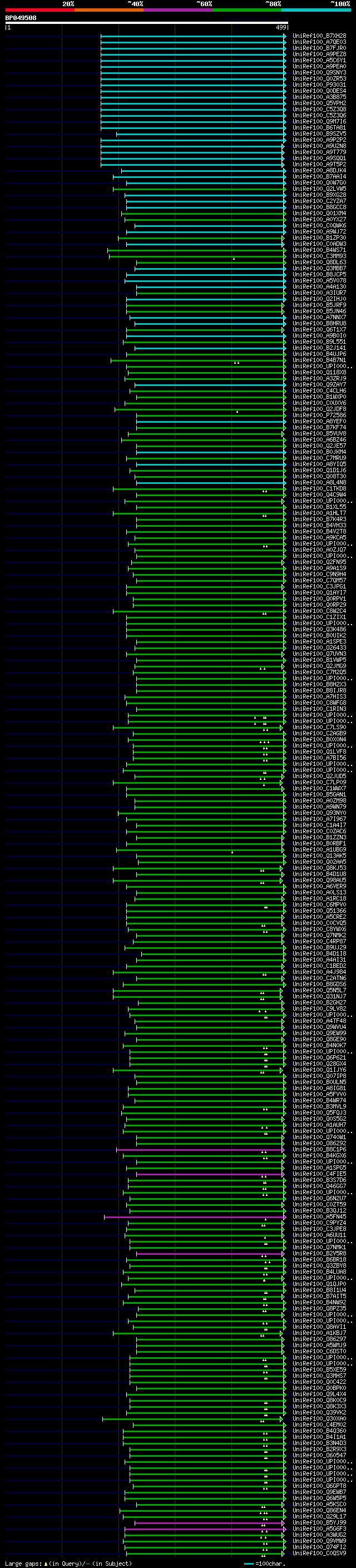Image resolution: width=356 pixels, height=1568 pixels.
Task: Open hit UniRef100_Q740W1
Action: click(319, 1137)
